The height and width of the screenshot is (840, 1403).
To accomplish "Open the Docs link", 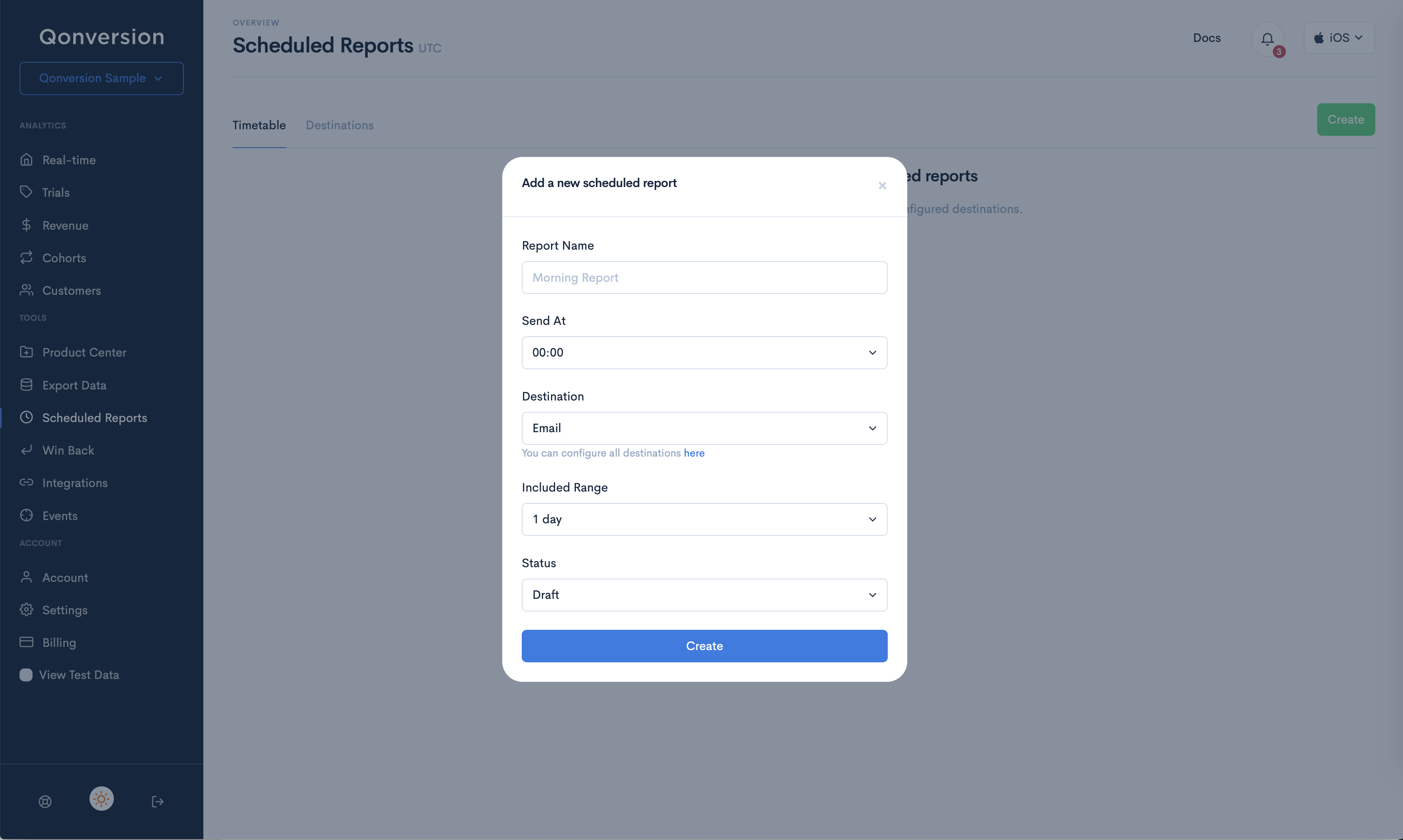I will point(1207,38).
